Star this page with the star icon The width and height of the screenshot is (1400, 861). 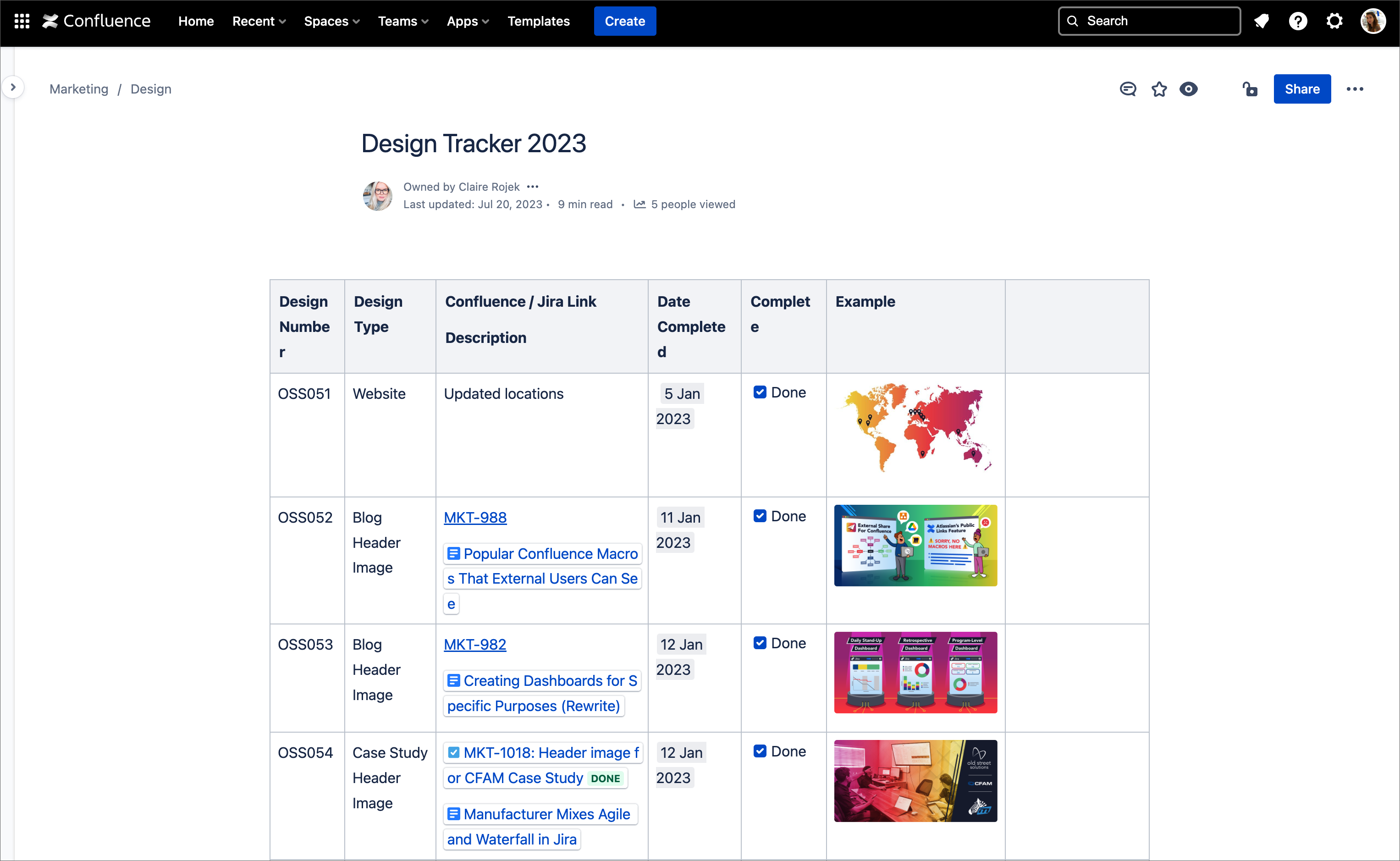1158,89
